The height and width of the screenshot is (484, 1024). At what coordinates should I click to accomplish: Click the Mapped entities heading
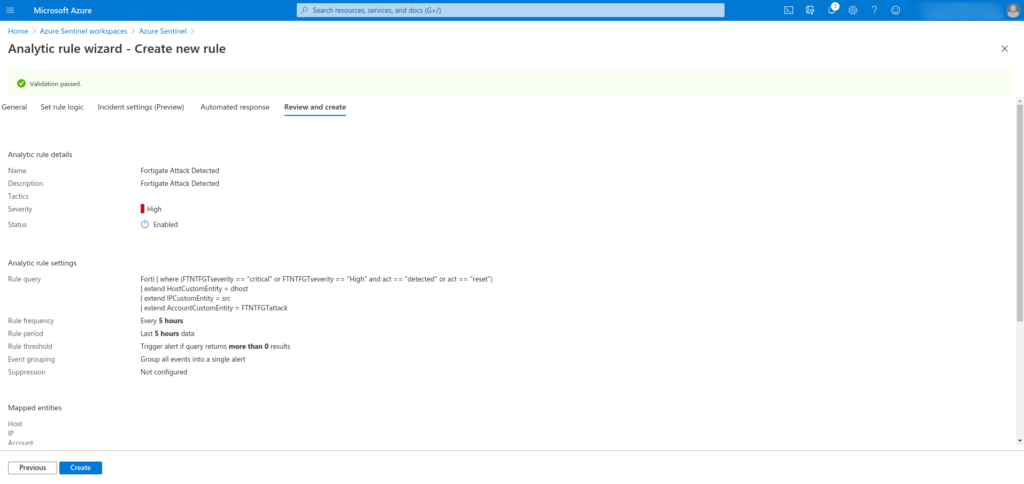[35, 408]
